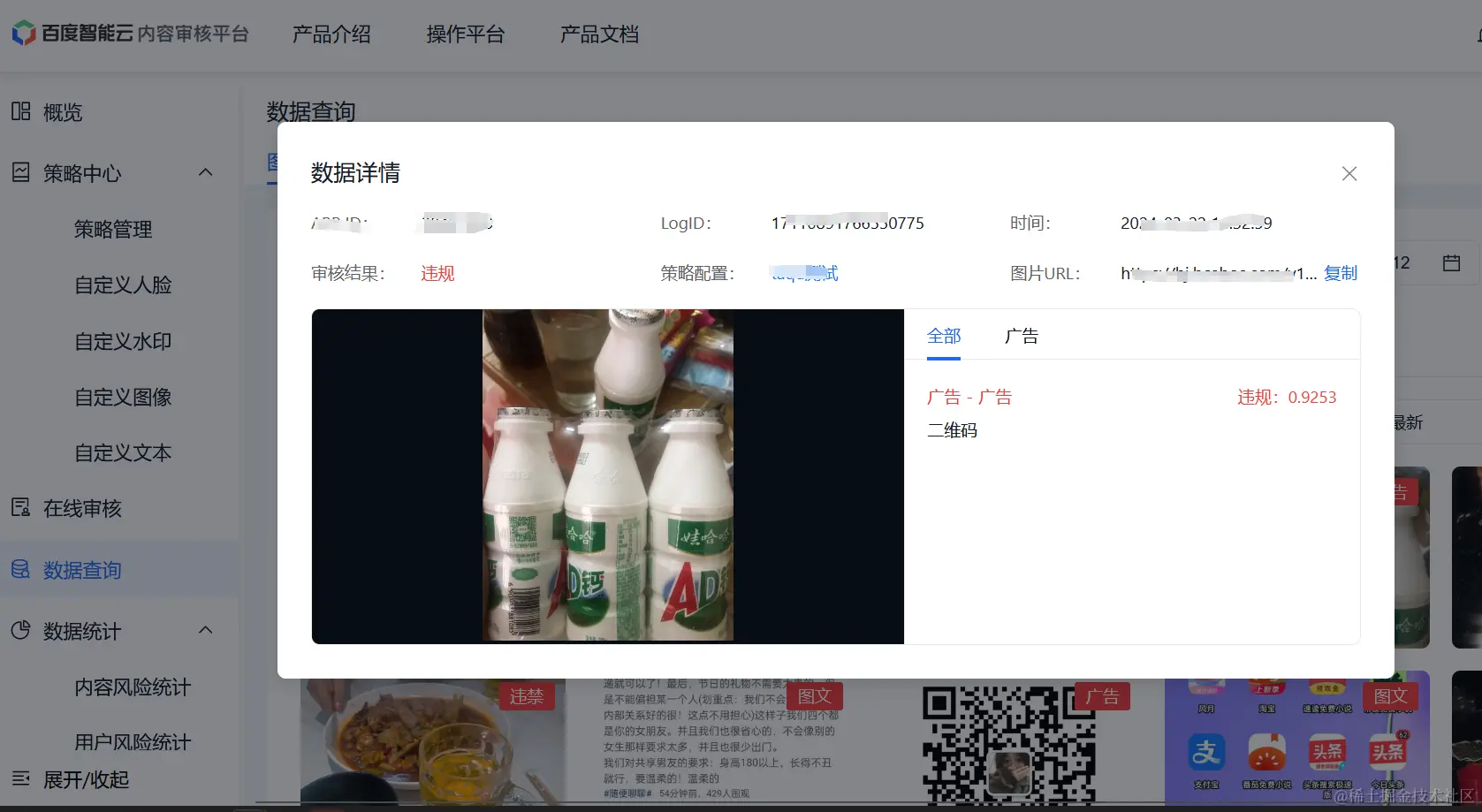Open the text screenshot thumbnail tagged 图文
This screenshot has width=1482, height=812.
(720, 740)
